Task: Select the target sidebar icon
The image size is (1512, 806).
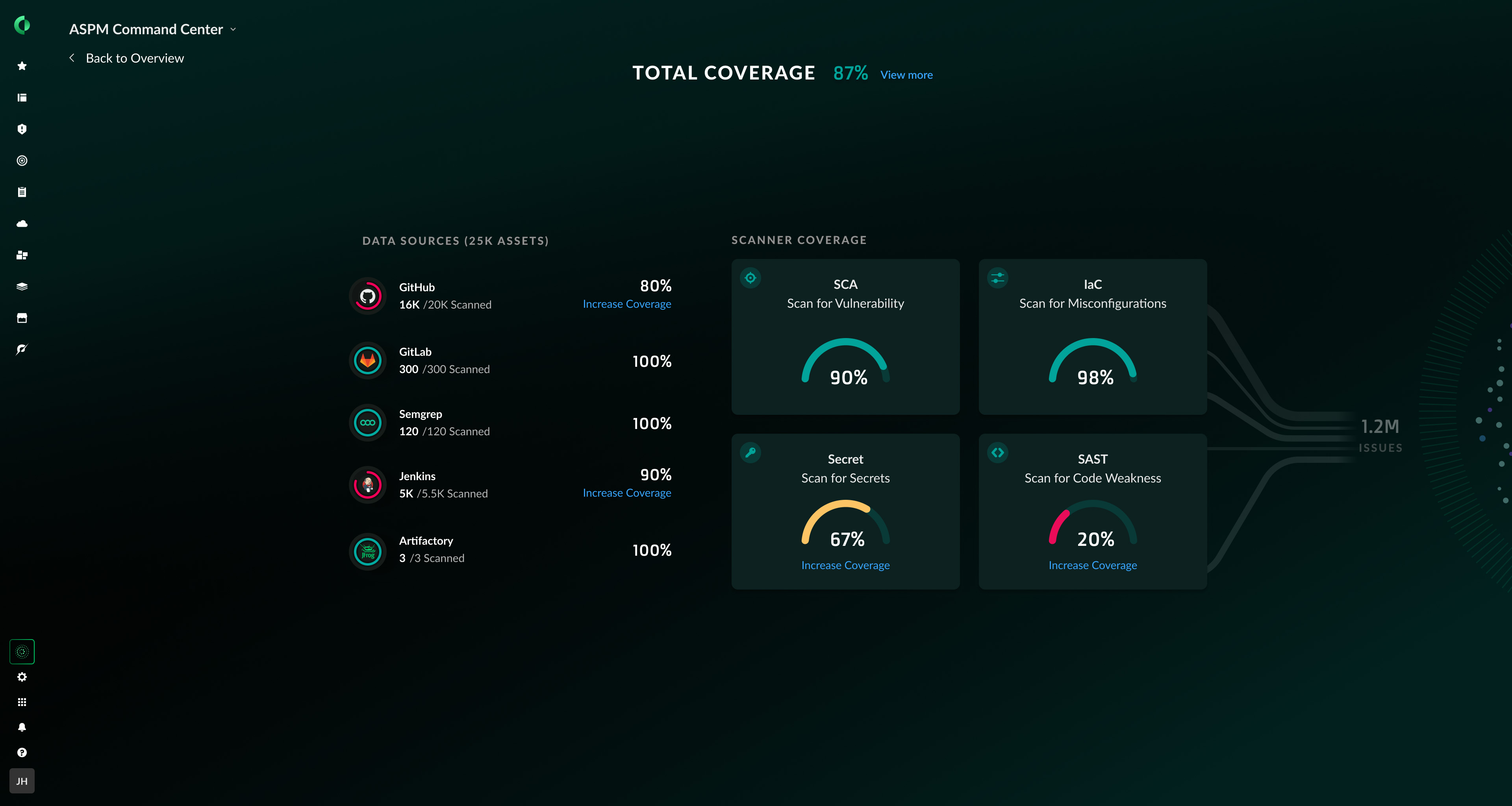Action: (x=22, y=161)
